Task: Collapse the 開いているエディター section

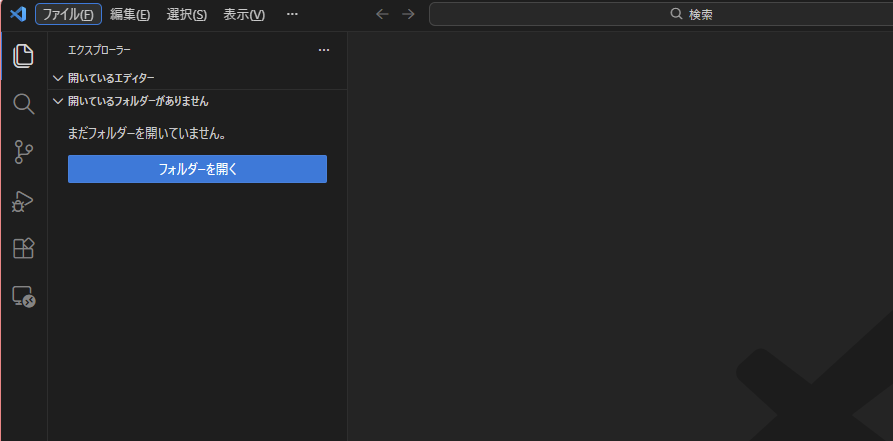Action: (197, 78)
